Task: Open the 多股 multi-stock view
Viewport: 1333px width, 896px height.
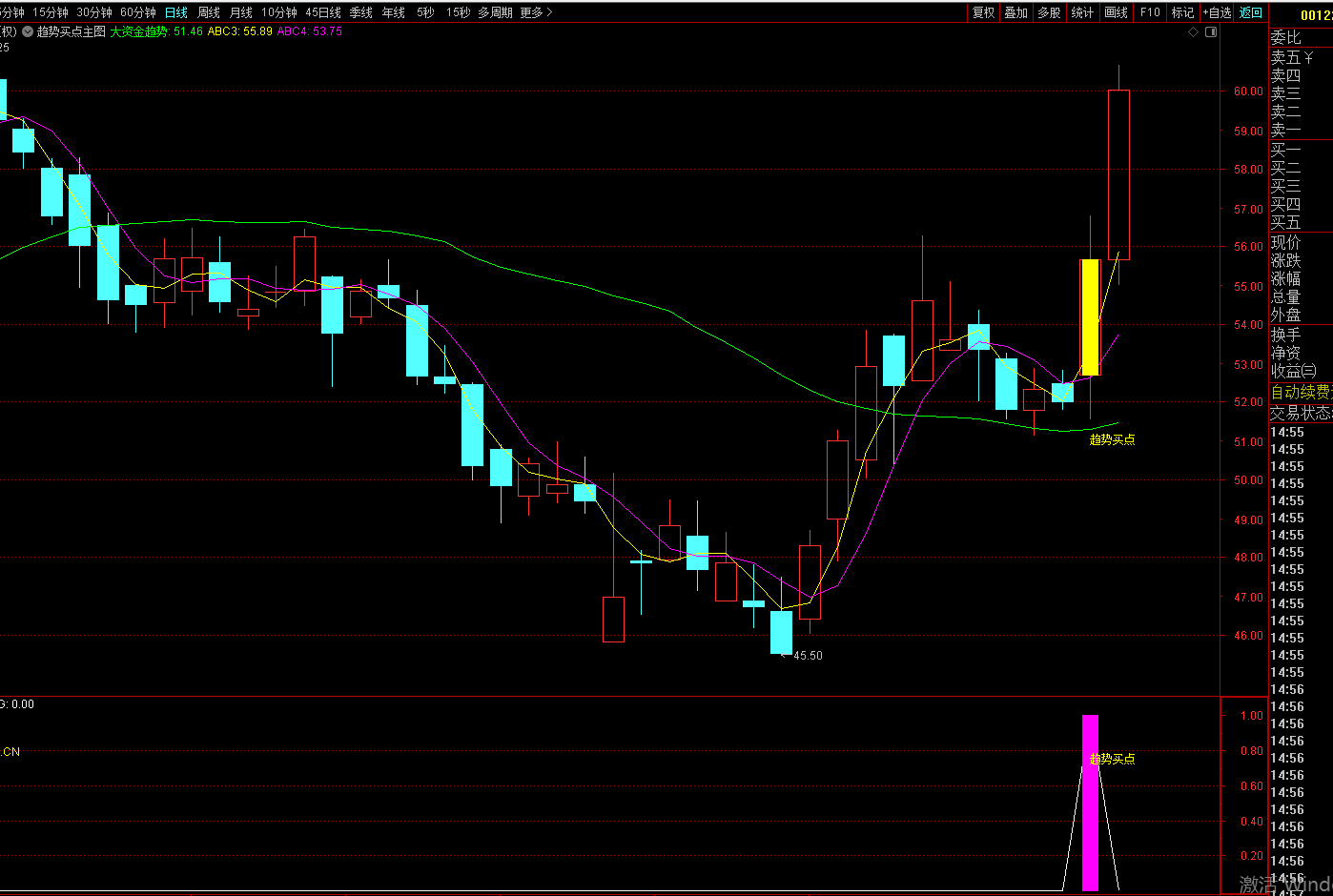Action: 1049,12
